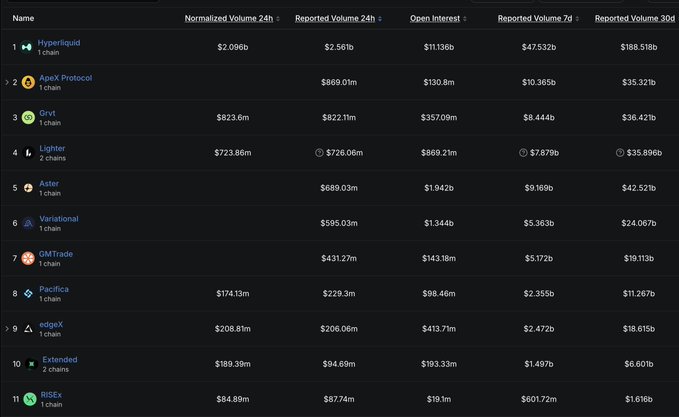Open the GMTrade protocol link
The width and height of the screenshot is (679, 417).
(56, 254)
